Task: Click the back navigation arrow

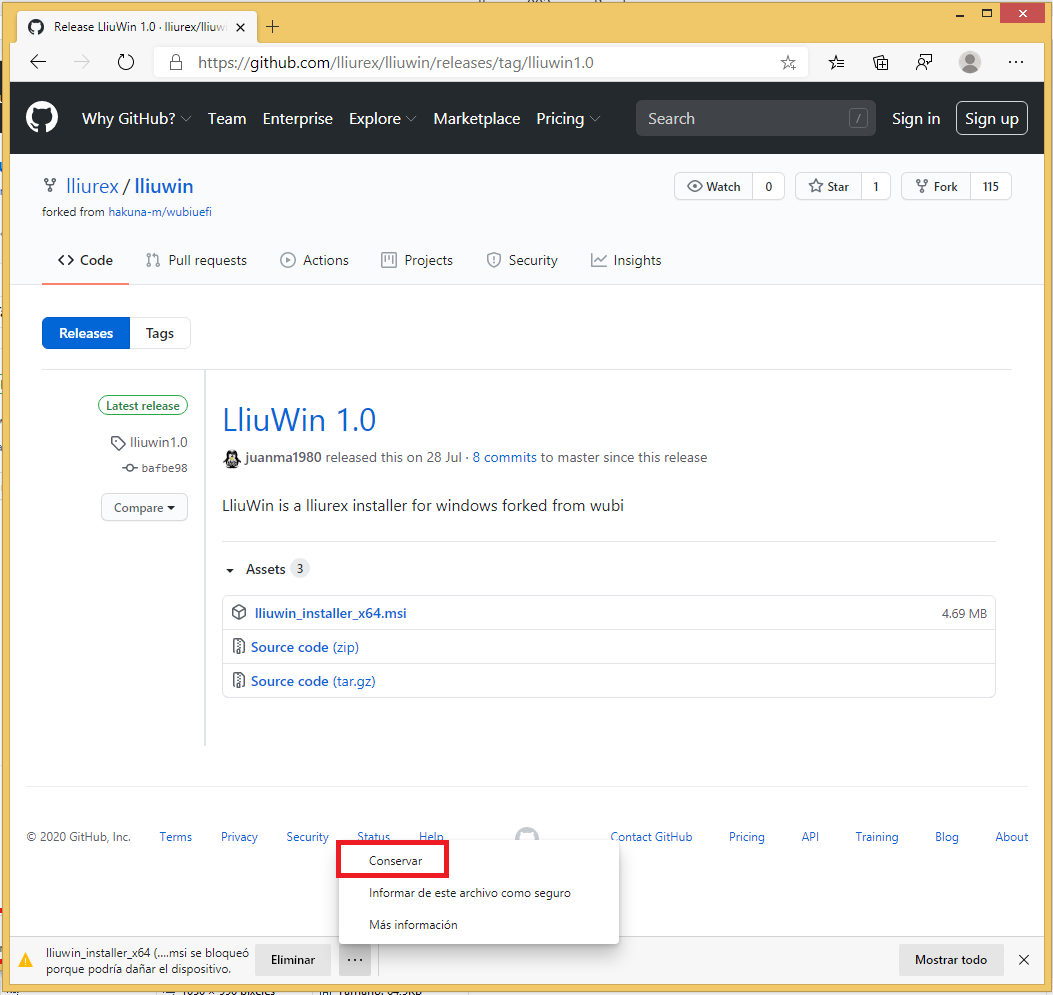Action: (38, 62)
